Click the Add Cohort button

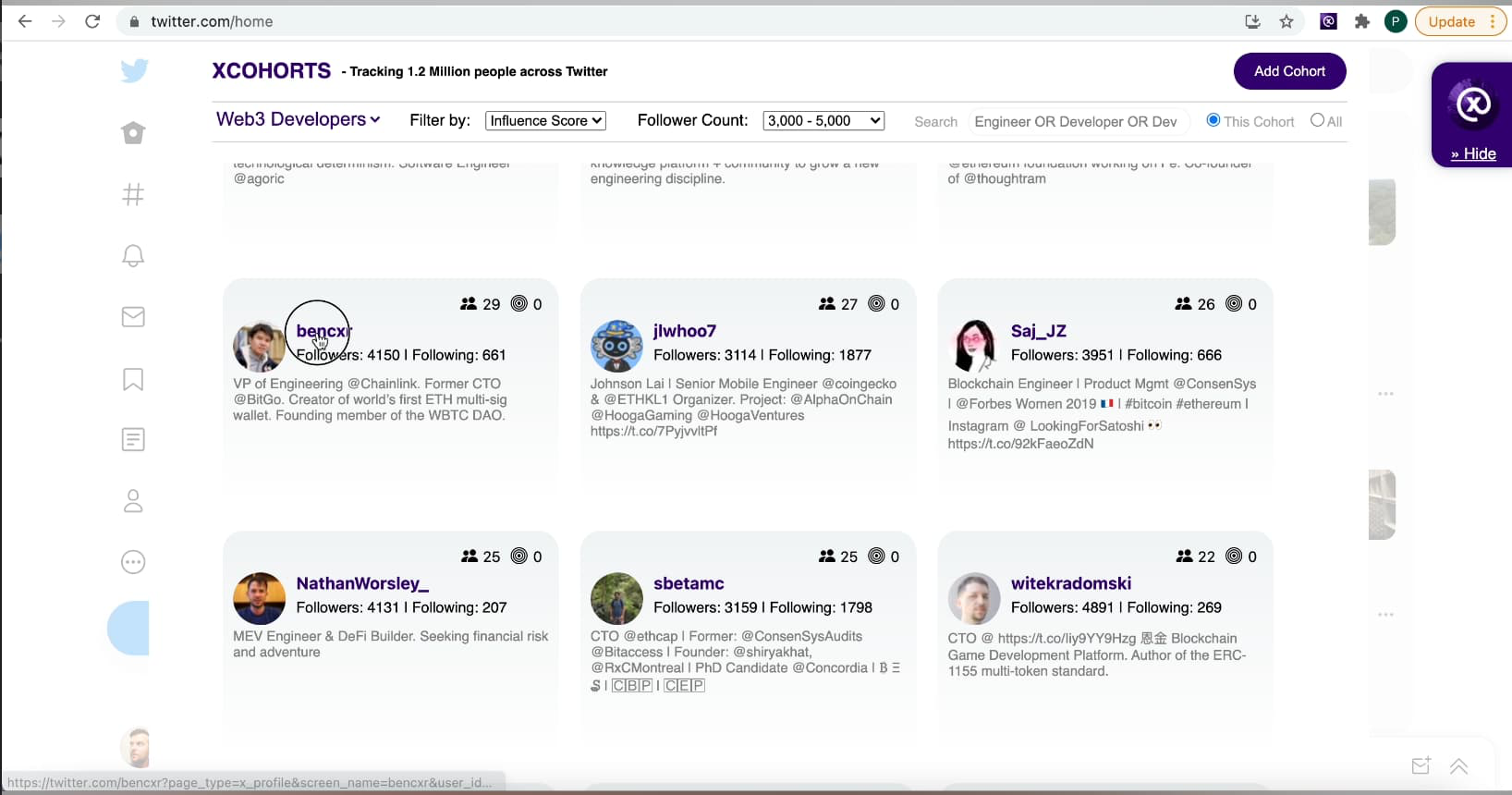1289,71
